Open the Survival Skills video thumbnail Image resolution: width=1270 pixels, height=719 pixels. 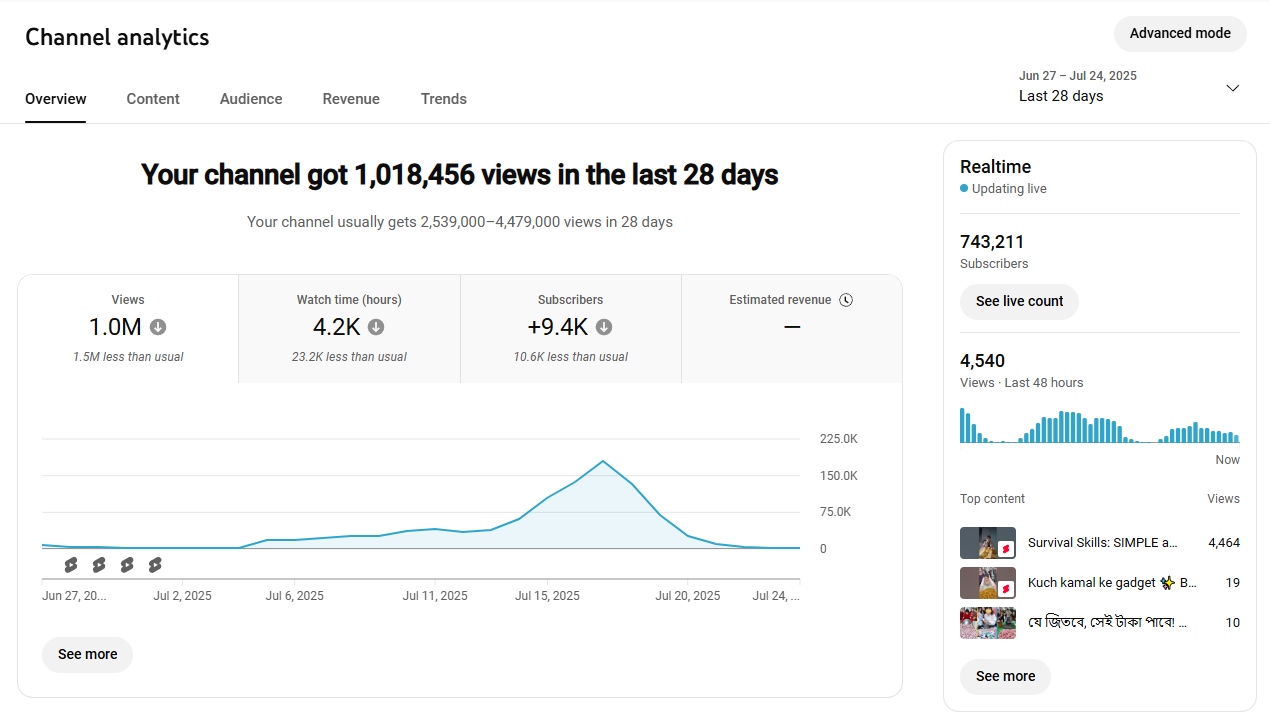pyautogui.click(x=987, y=543)
